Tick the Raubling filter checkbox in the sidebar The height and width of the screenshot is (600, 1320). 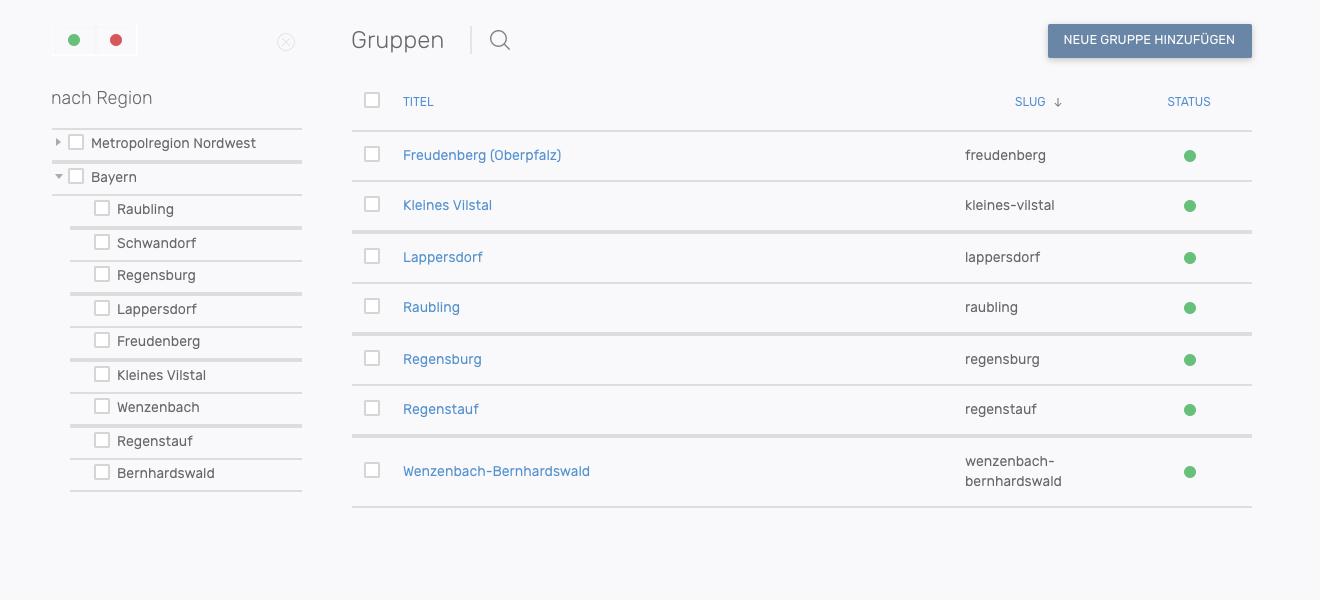(102, 208)
